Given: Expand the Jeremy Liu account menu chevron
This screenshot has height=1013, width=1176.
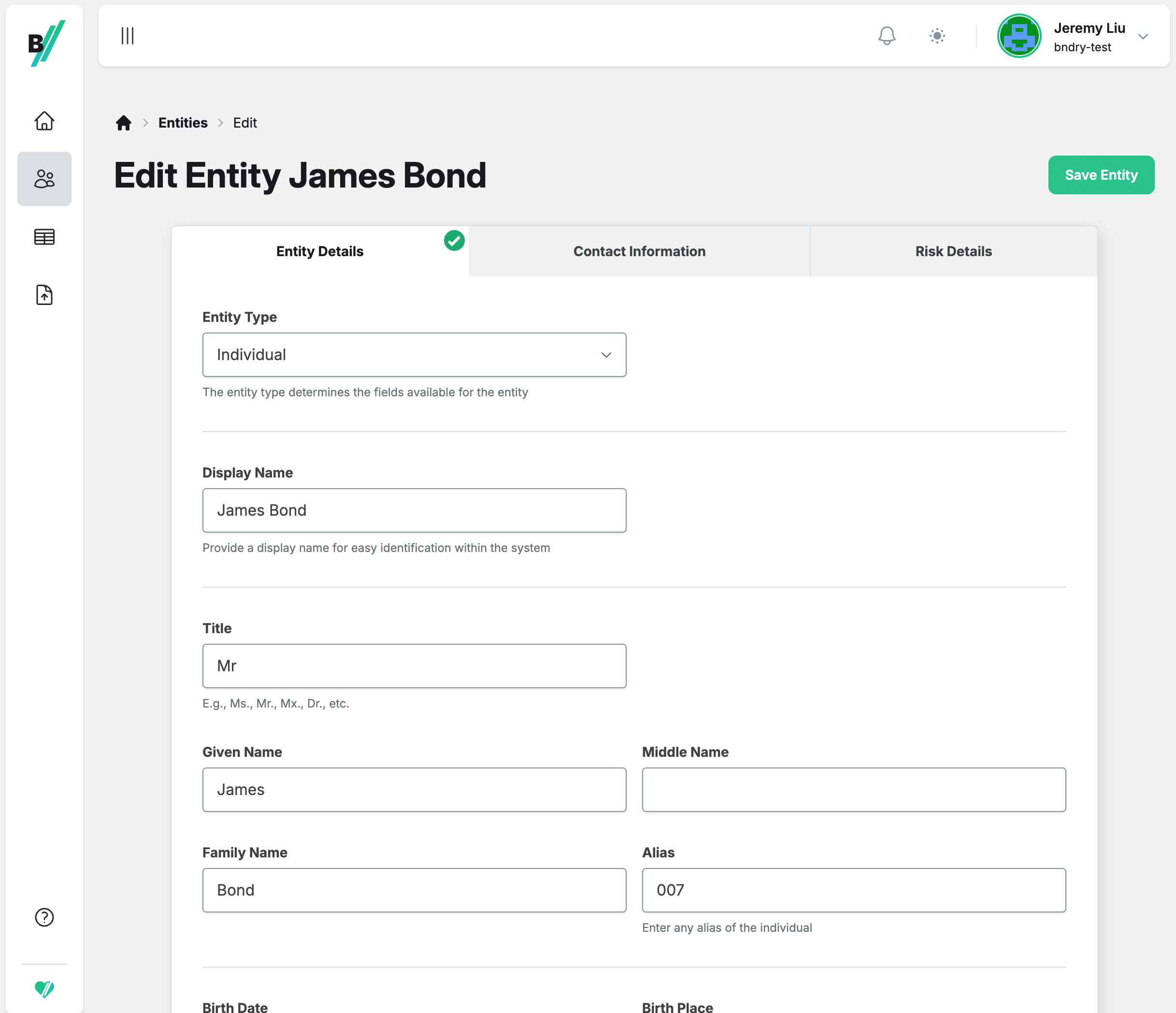Looking at the screenshot, I should coord(1143,36).
